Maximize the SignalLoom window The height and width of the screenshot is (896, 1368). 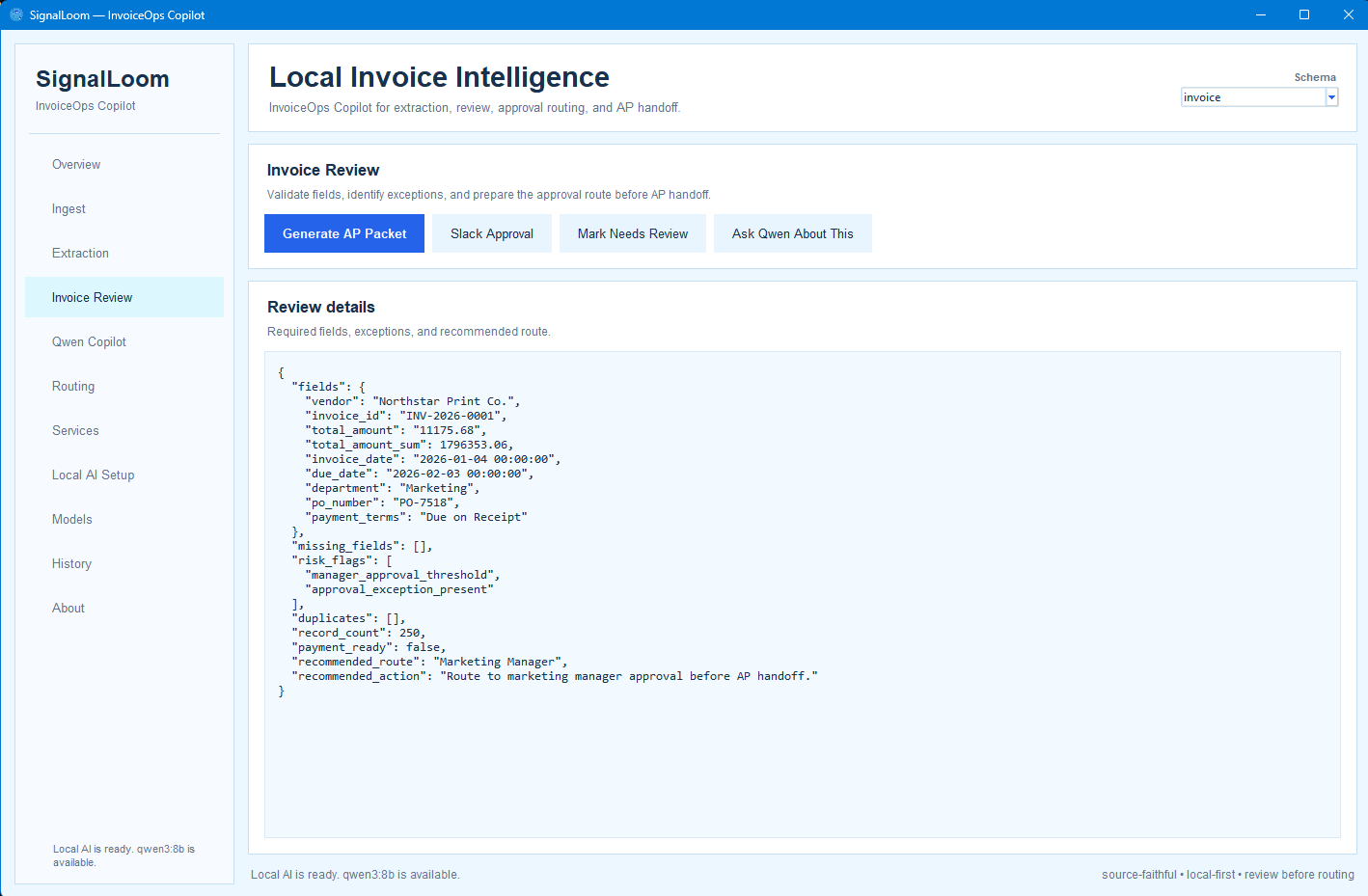point(1304,14)
